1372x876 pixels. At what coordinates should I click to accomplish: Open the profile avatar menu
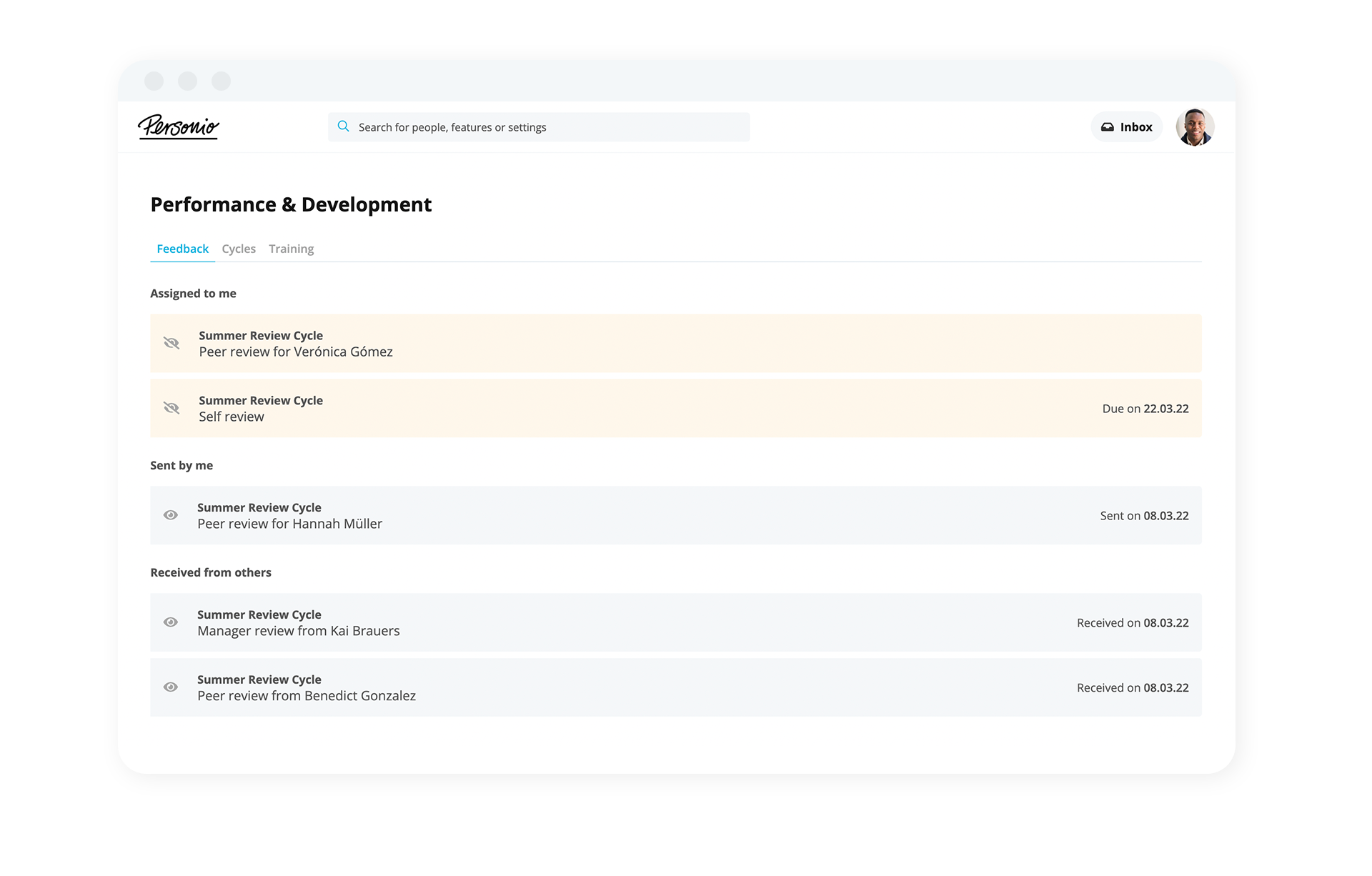(1194, 126)
